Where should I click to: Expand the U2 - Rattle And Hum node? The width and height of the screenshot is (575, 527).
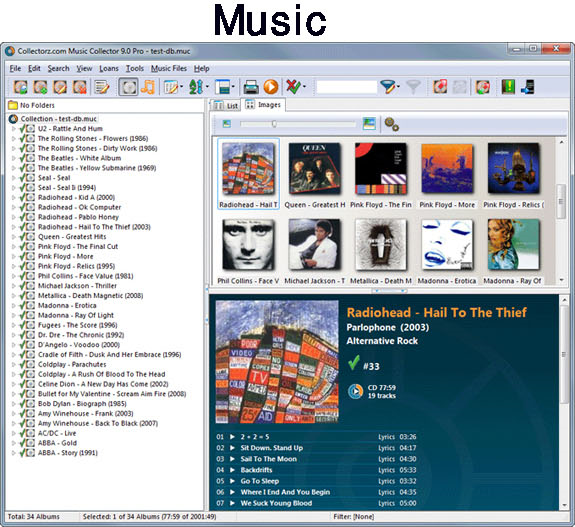click(14, 129)
